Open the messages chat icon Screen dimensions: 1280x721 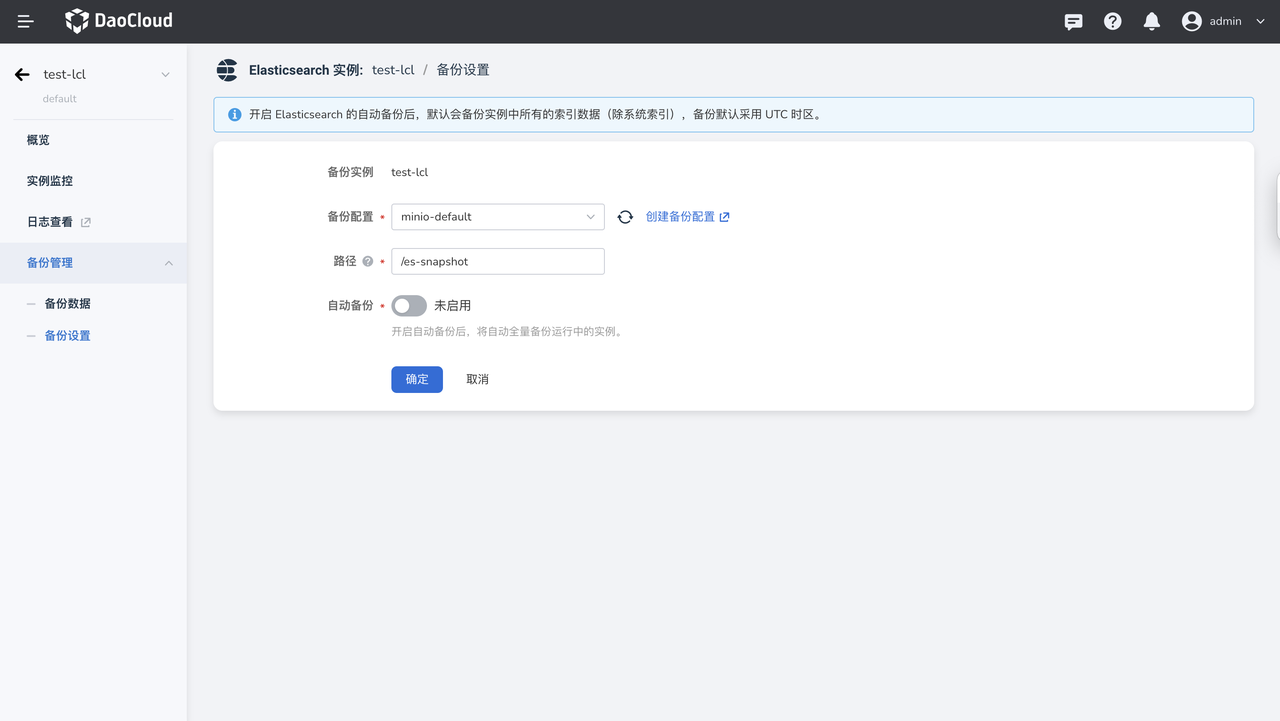[x=1073, y=21]
